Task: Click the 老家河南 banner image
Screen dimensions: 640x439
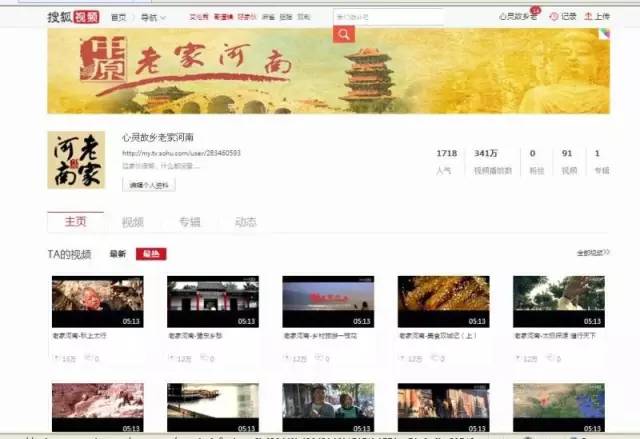Action: [x=329, y=71]
